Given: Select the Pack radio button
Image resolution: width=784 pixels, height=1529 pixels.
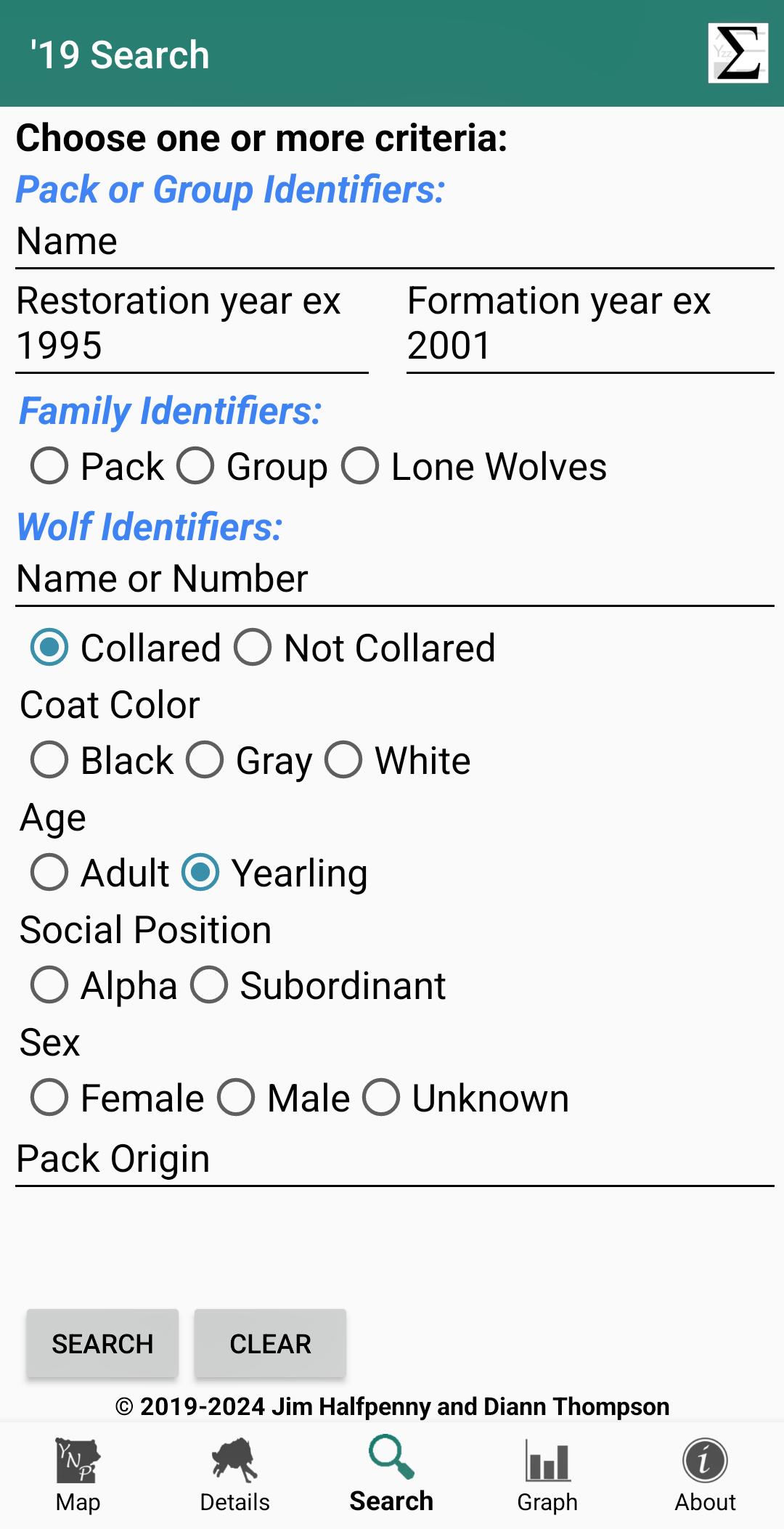Looking at the screenshot, I should tap(49, 465).
